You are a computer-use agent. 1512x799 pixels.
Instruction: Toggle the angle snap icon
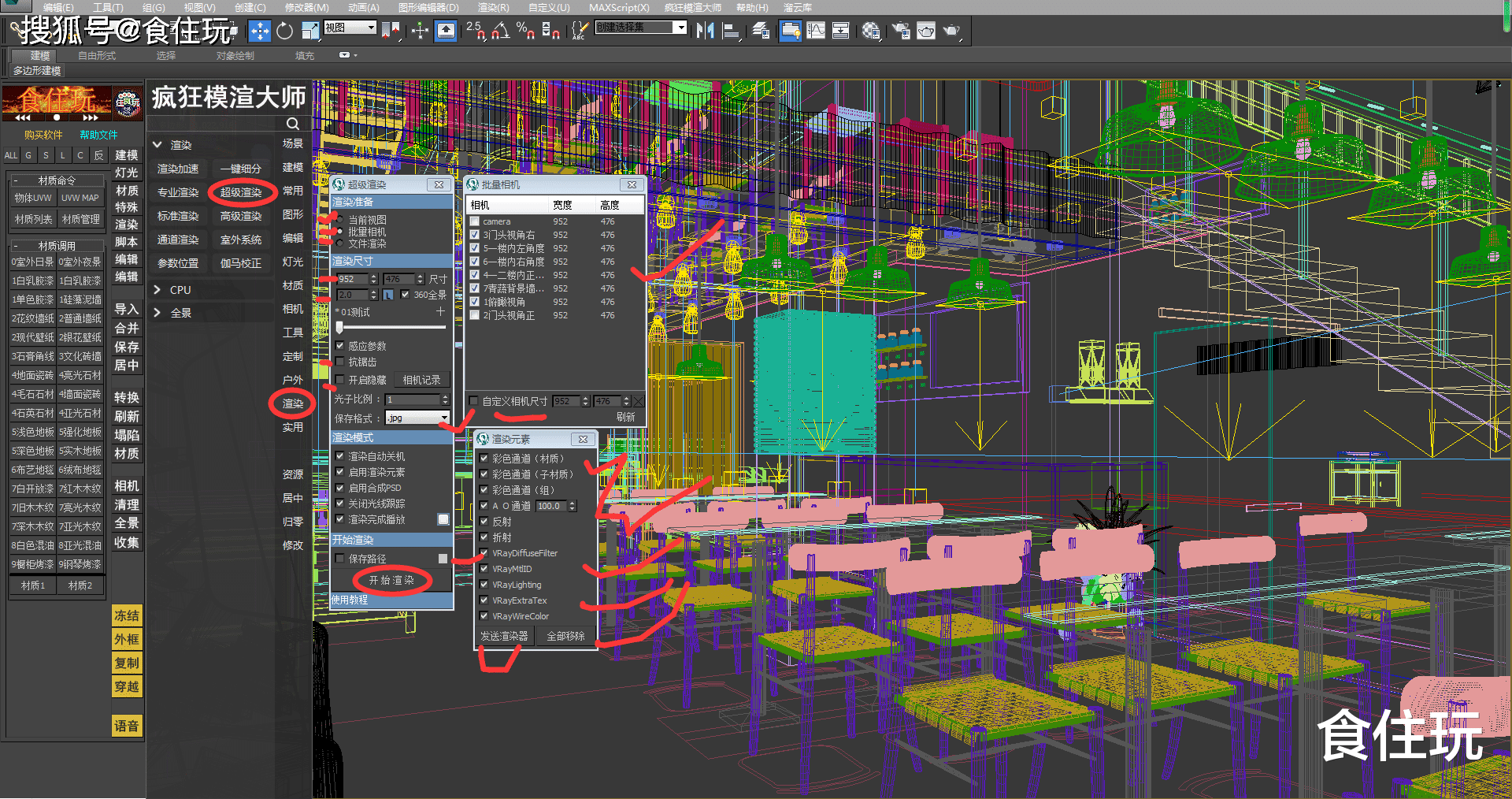pyautogui.click(x=501, y=31)
